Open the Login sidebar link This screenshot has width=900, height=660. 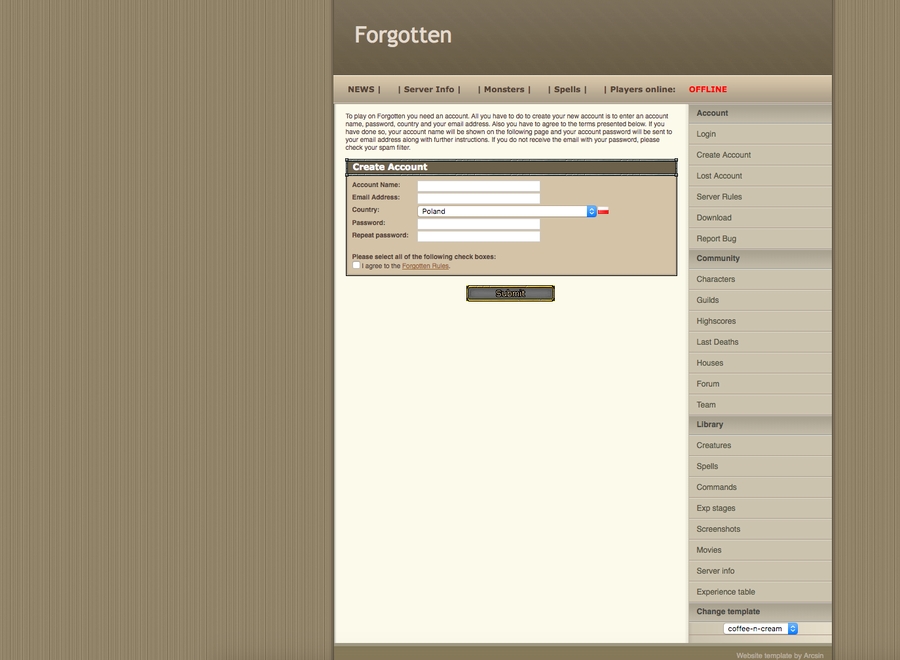(x=706, y=134)
